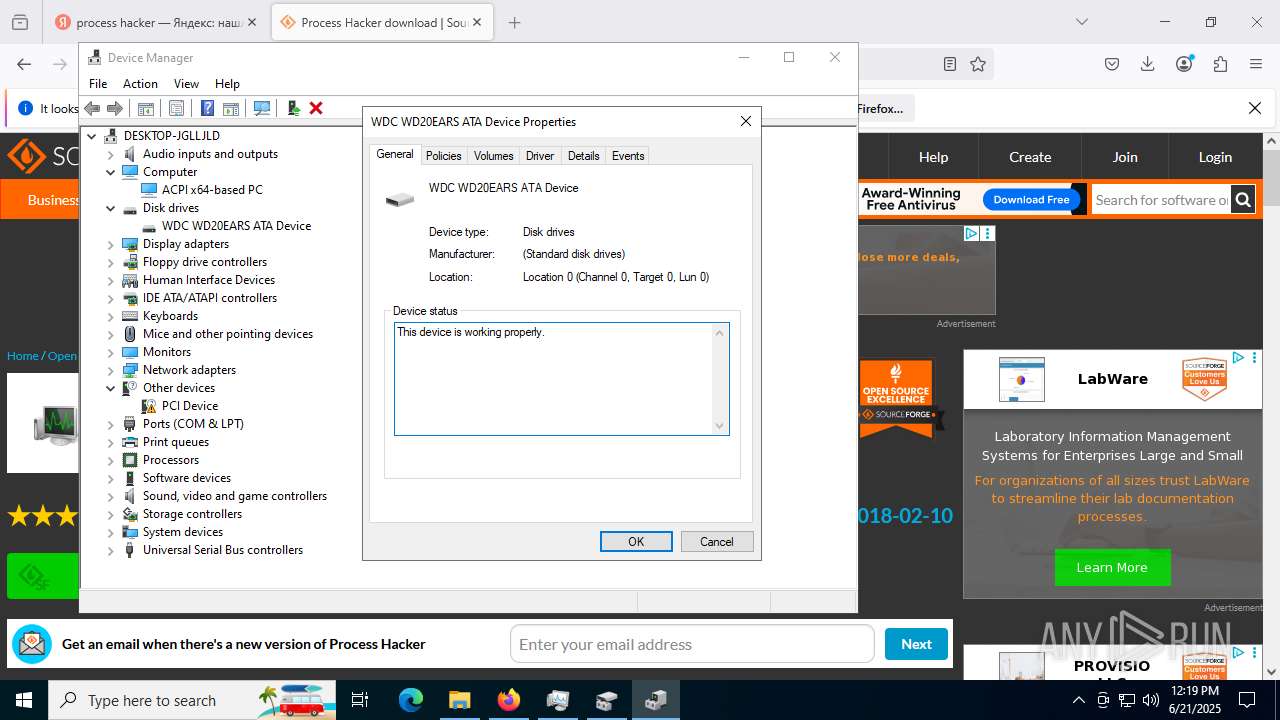Close the device properties dialog

click(745, 121)
